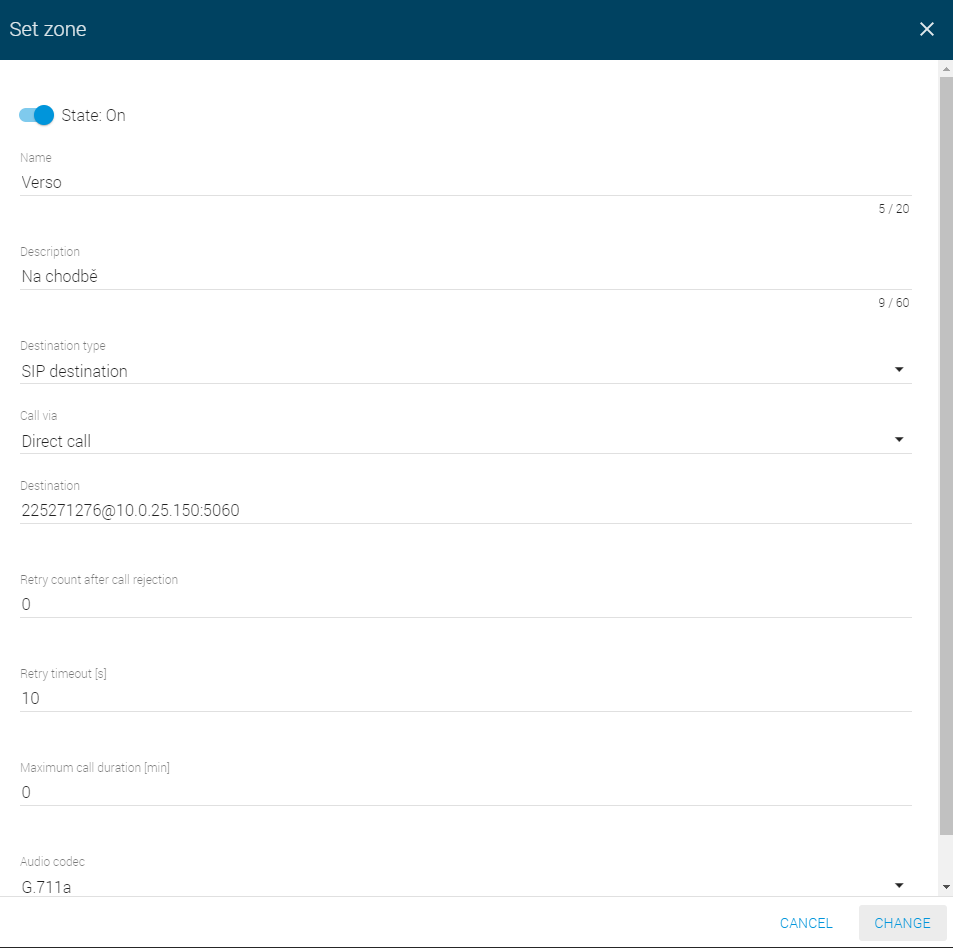Click the scrollbar down arrow
The image size is (953, 948).
[946, 887]
